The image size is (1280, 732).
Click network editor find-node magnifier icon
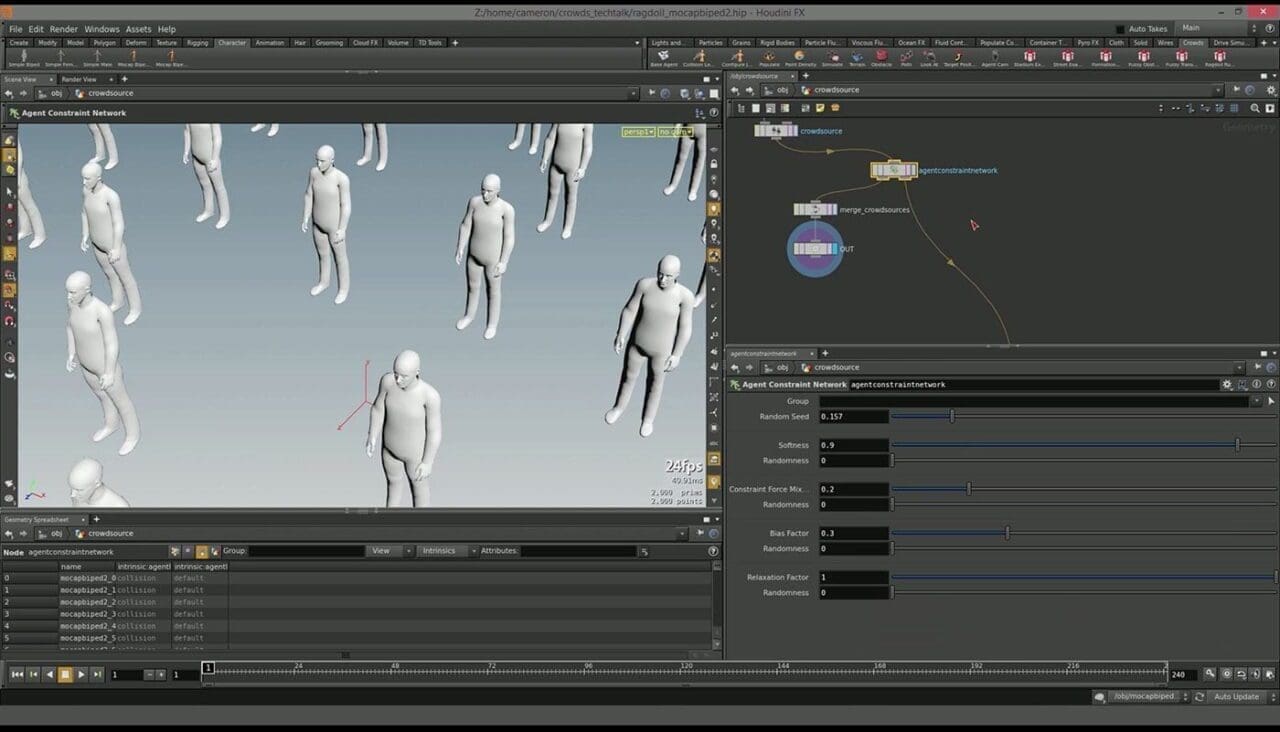[1255, 108]
